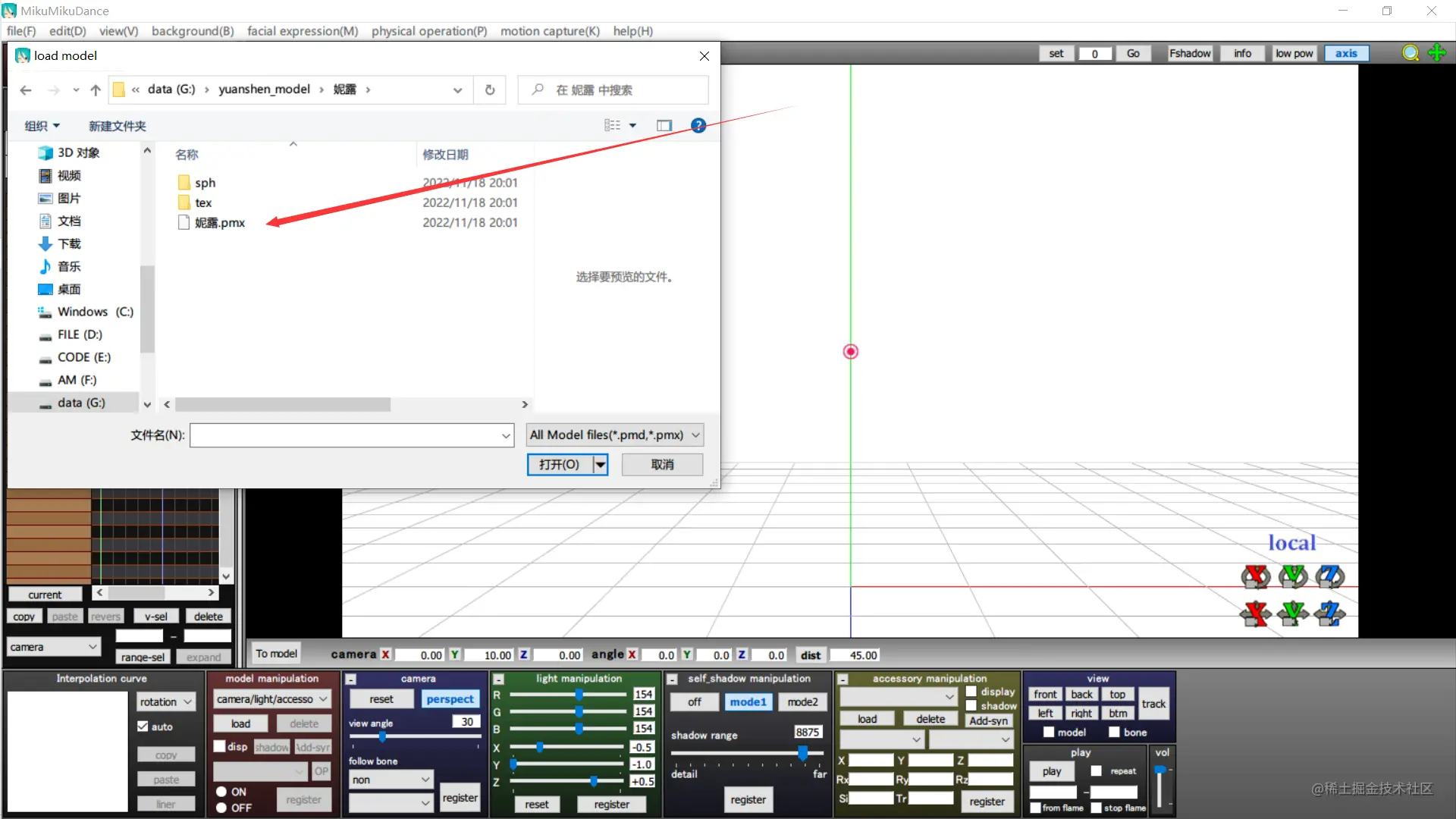The image size is (1456, 819).
Task: Click the info panel icon
Action: pyautogui.click(x=1243, y=53)
